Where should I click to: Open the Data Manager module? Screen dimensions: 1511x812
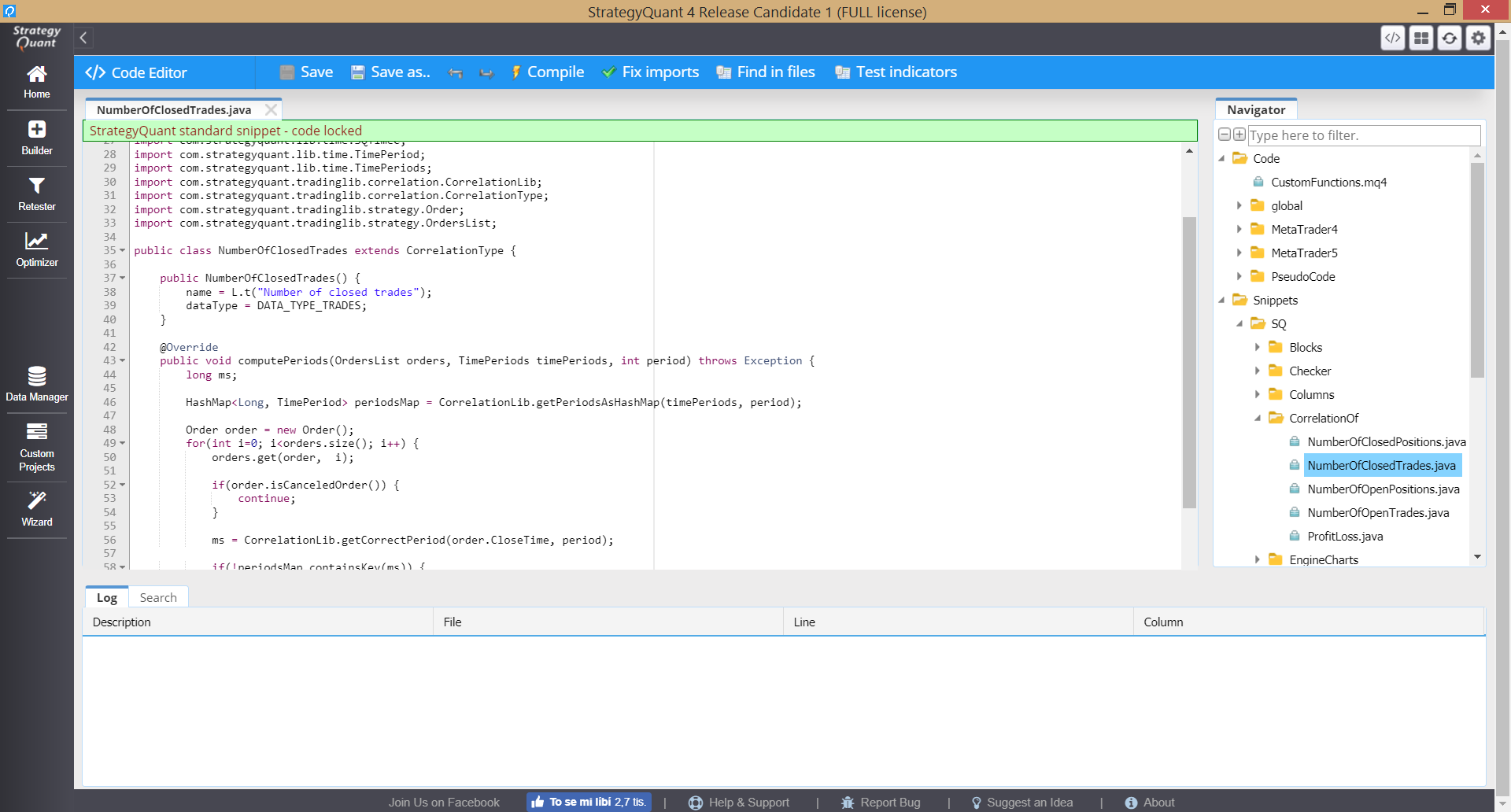pyautogui.click(x=37, y=384)
